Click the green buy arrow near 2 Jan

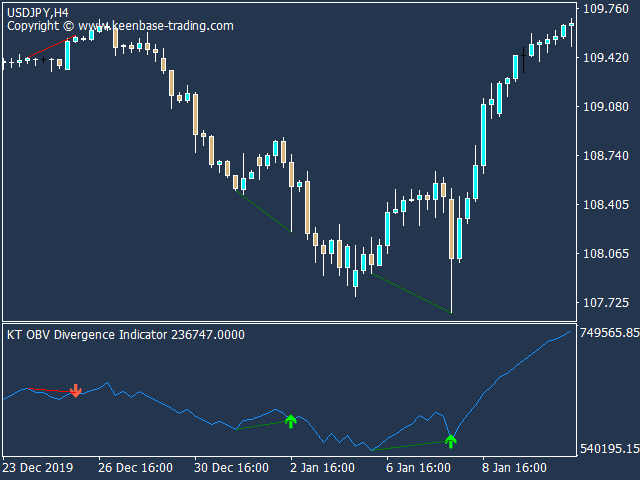click(x=291, y=421)
